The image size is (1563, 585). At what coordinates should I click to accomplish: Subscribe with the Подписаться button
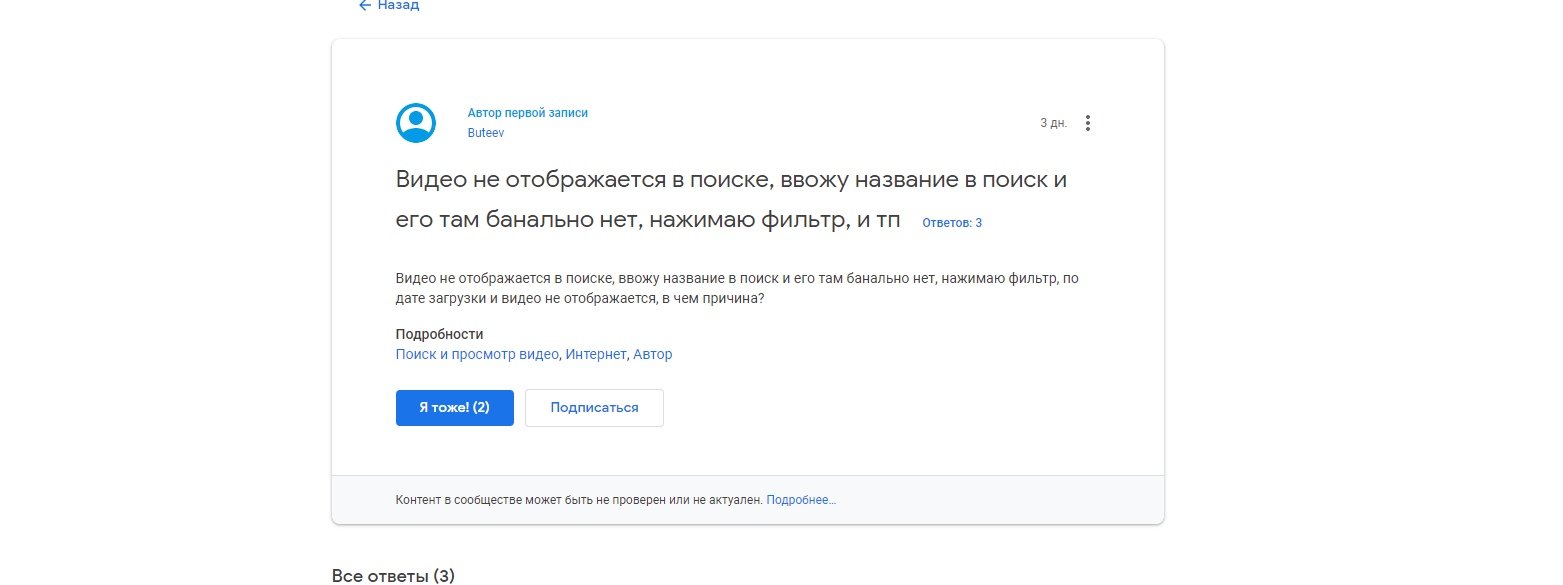594,408
